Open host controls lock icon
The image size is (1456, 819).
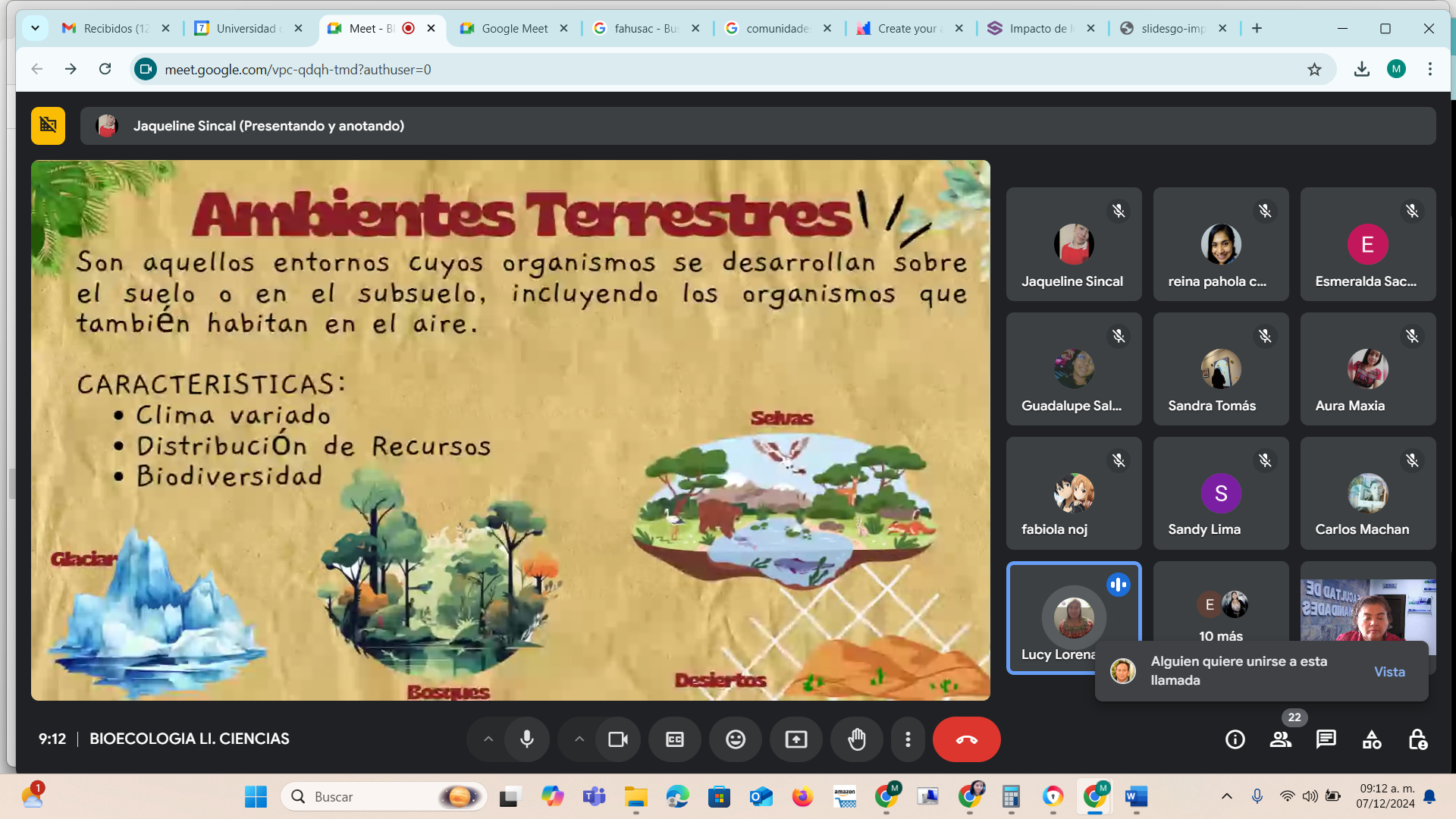(1417, 739)
